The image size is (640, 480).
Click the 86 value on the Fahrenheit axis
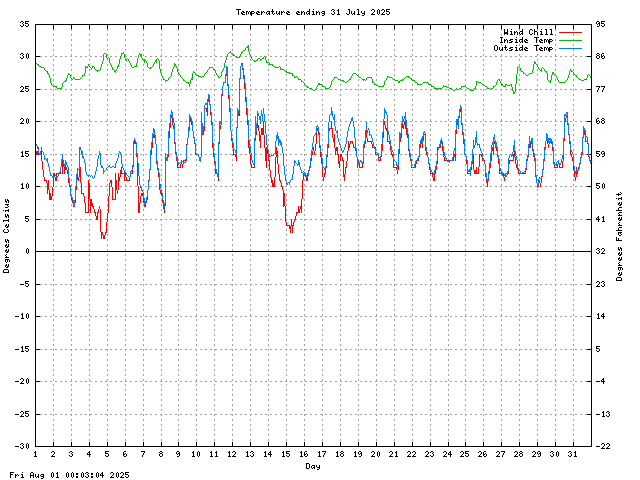point(600,56)
